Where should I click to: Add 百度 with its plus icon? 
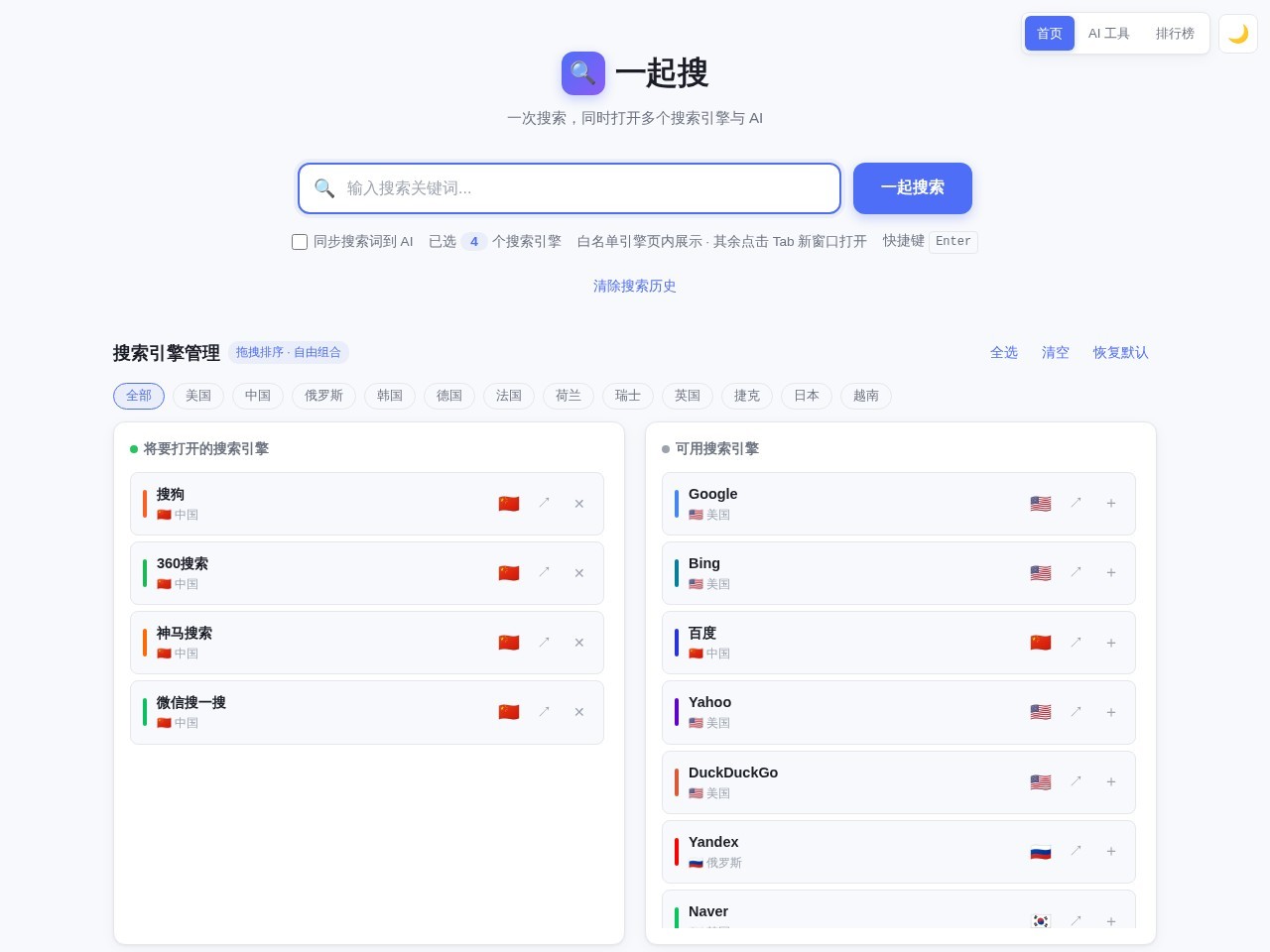tap(1111, 643)
